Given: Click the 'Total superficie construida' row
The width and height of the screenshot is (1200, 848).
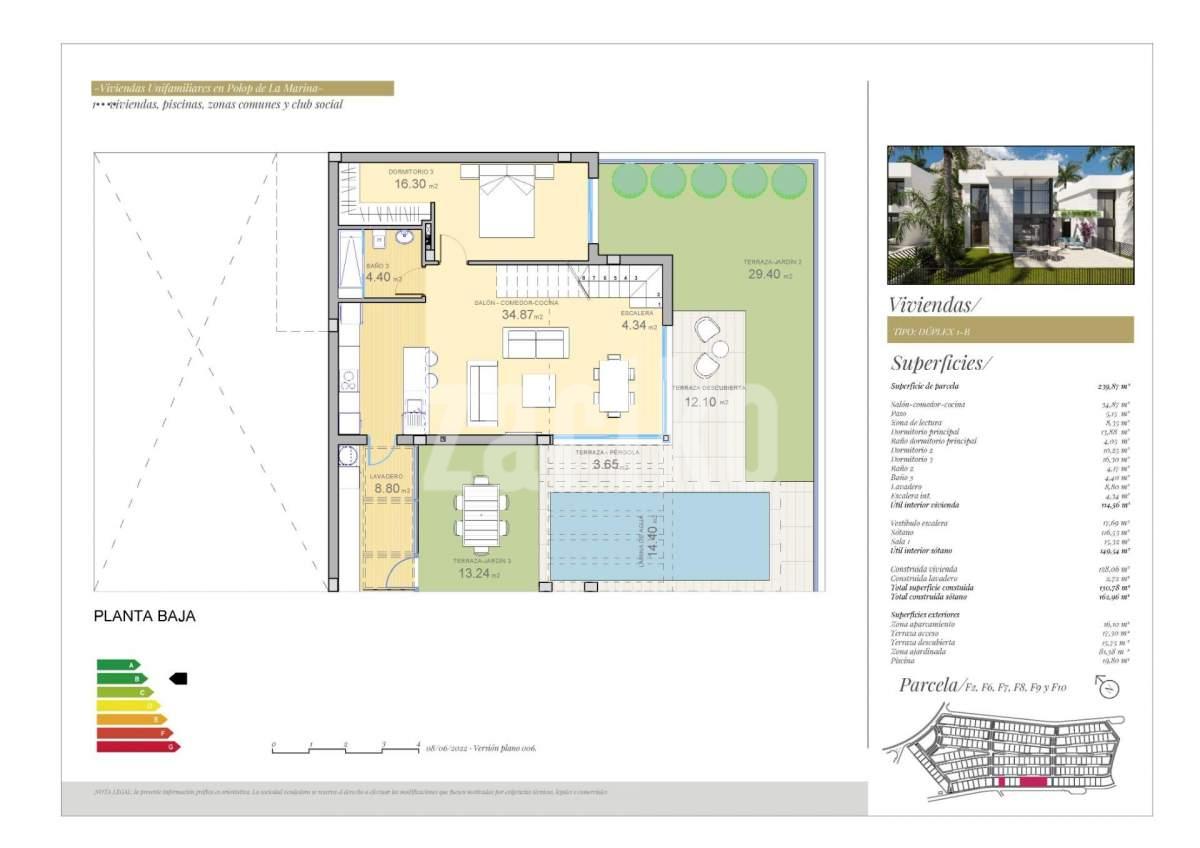Looking at the screenshot, I should pyautogui.click(x=1010, y=588).
